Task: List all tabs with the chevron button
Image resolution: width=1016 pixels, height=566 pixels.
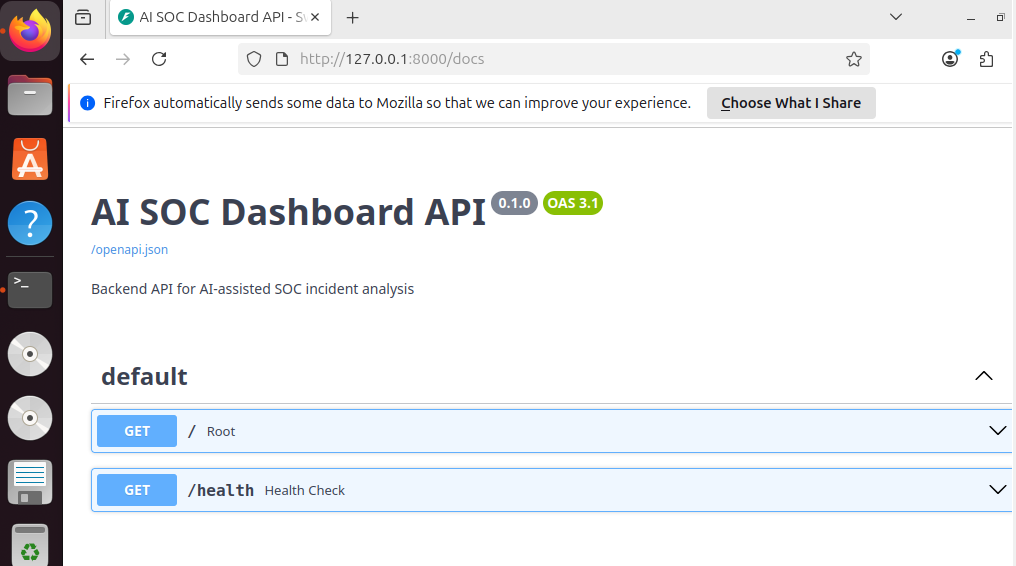Action: coord(895,17)
